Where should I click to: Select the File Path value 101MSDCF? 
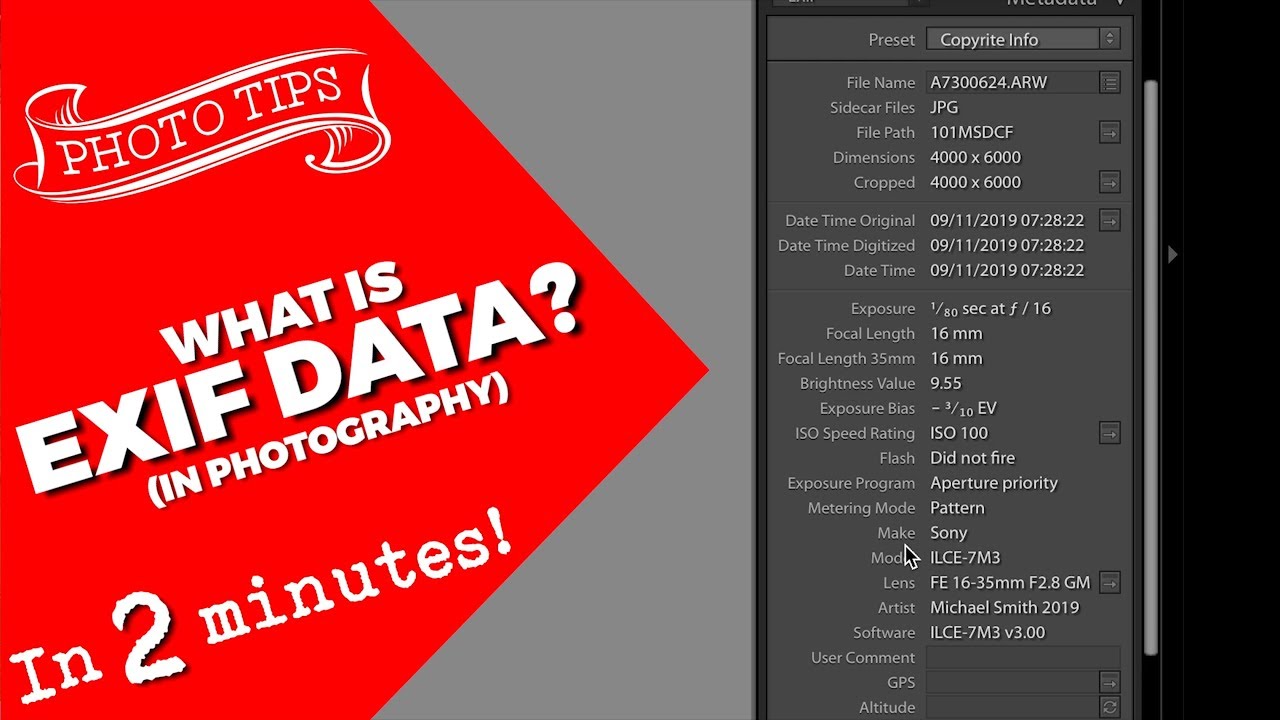972,132
